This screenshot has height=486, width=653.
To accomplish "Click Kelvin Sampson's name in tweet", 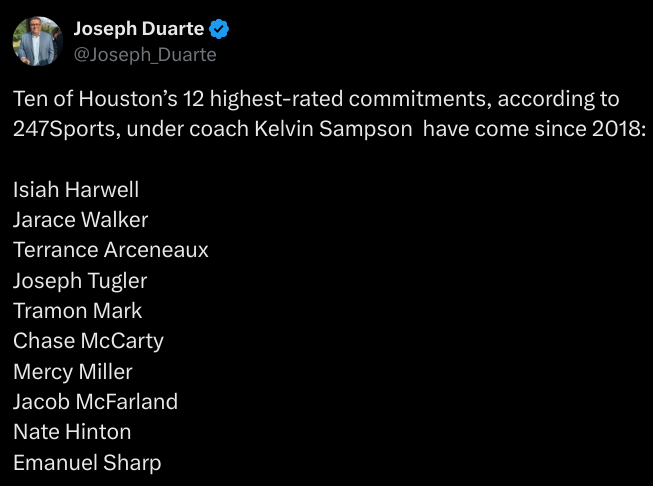I will click(333, 129).
